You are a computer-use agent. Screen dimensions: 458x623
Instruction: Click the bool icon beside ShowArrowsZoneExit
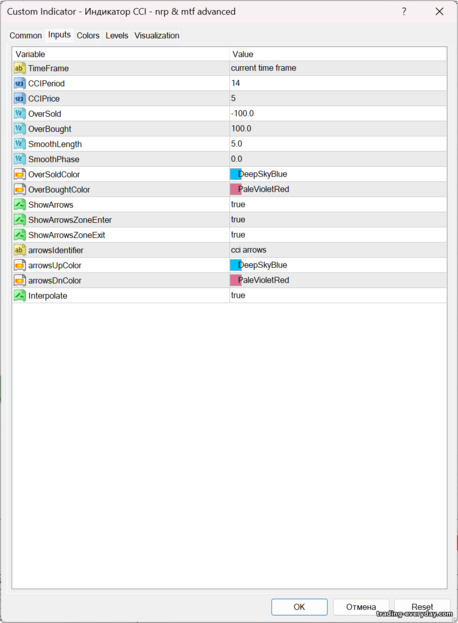click(19, 235)
